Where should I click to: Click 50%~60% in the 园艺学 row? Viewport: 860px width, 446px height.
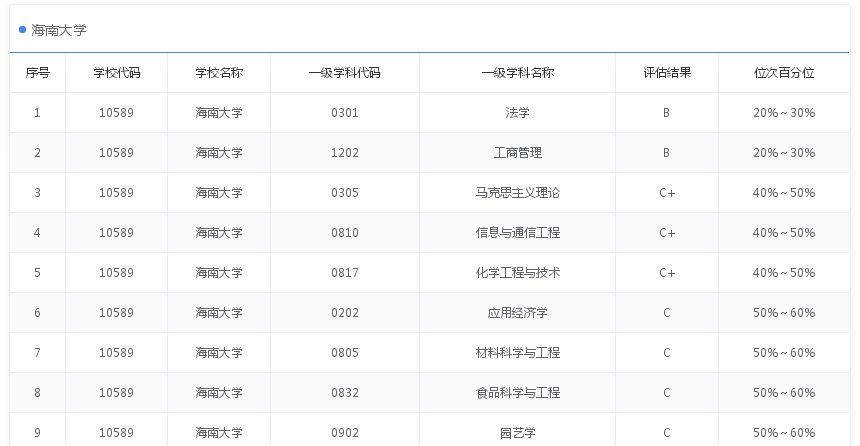(x=784, y=433)
